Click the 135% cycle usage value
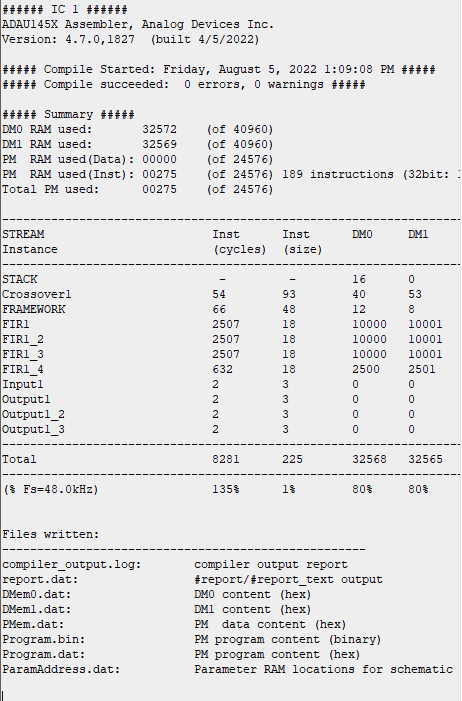Viewport: 462px width, 701px height. point(225,489)
